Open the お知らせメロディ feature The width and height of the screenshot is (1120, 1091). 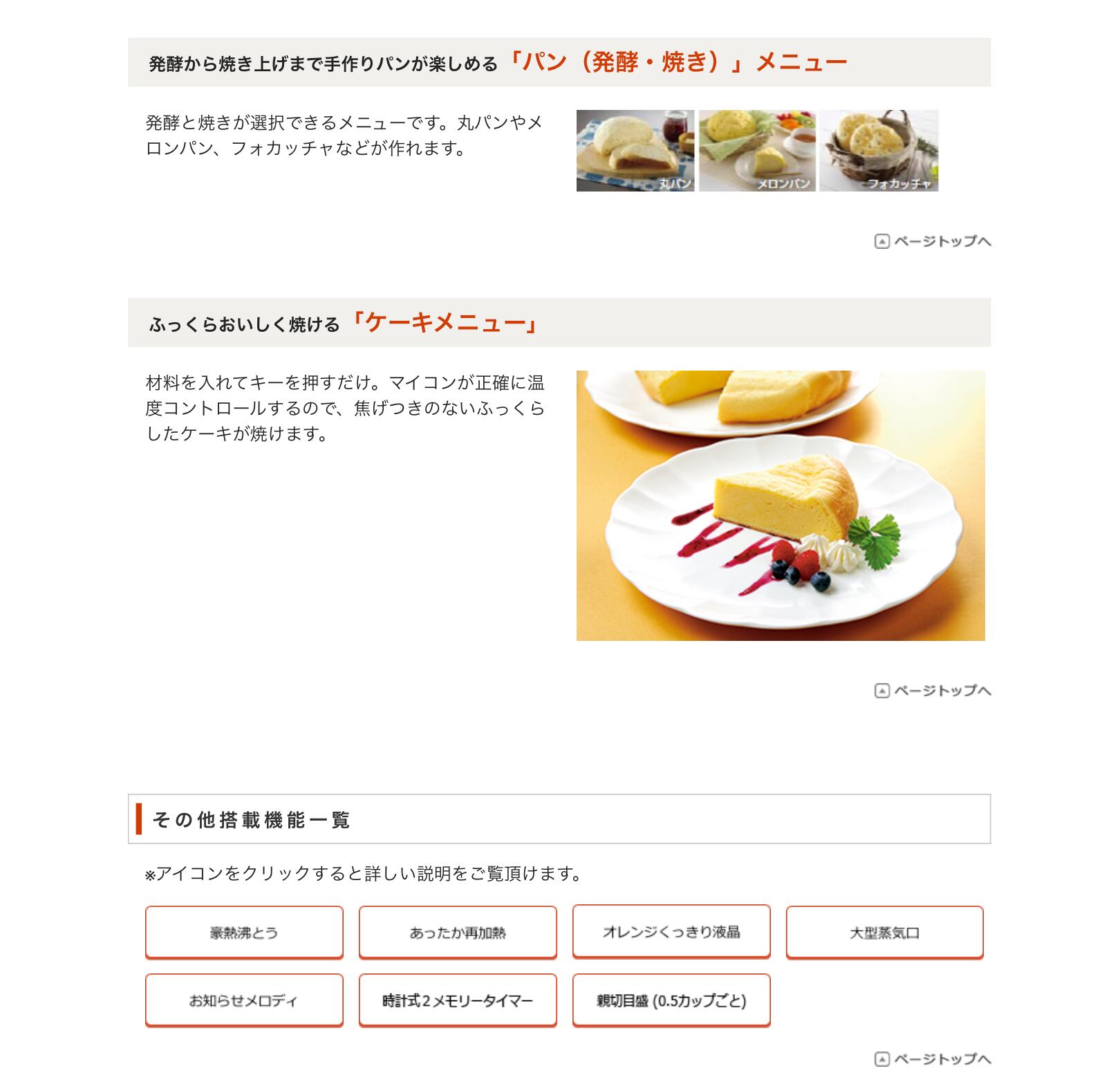(x=244, y=1000)
